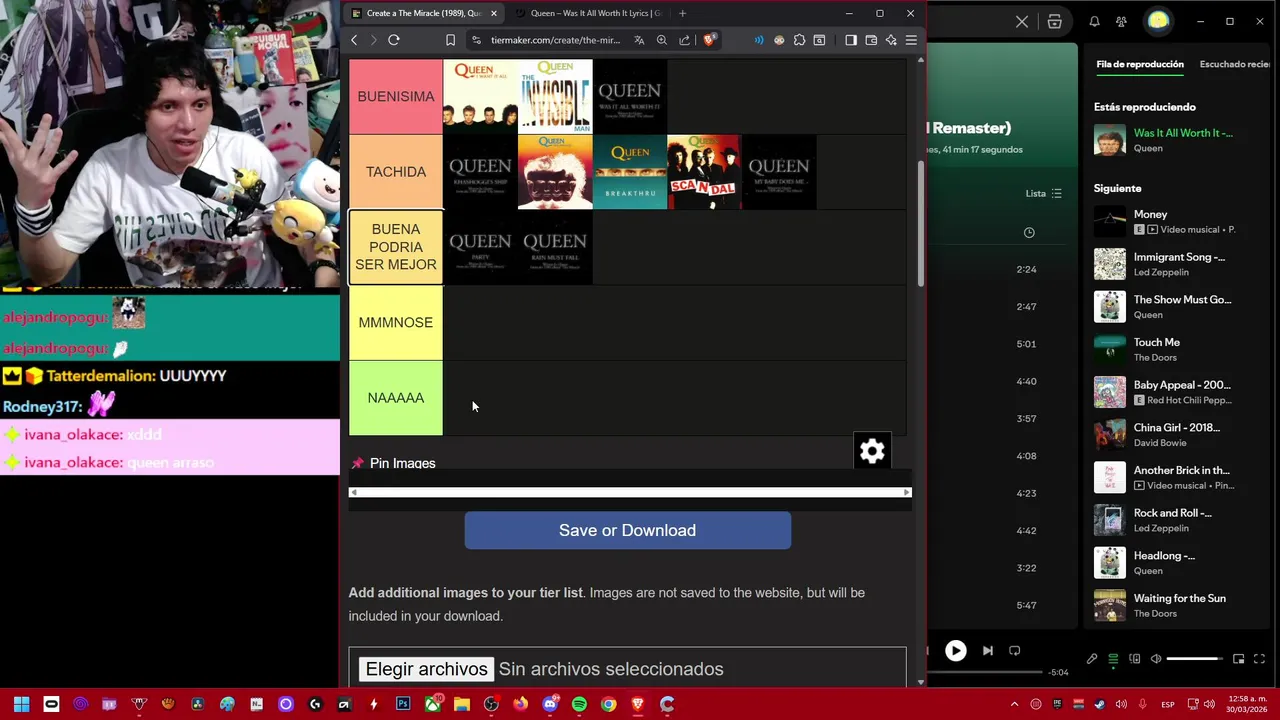Click the page vertical scrollbar thumb
Viewport: 1280px width, 720px height.
(921, 224)
